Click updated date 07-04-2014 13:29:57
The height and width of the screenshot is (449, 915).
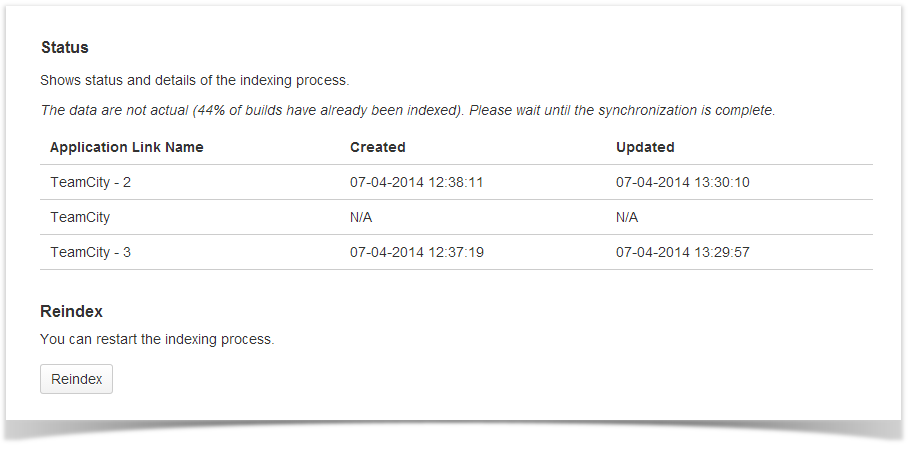[x=682, y=252]
